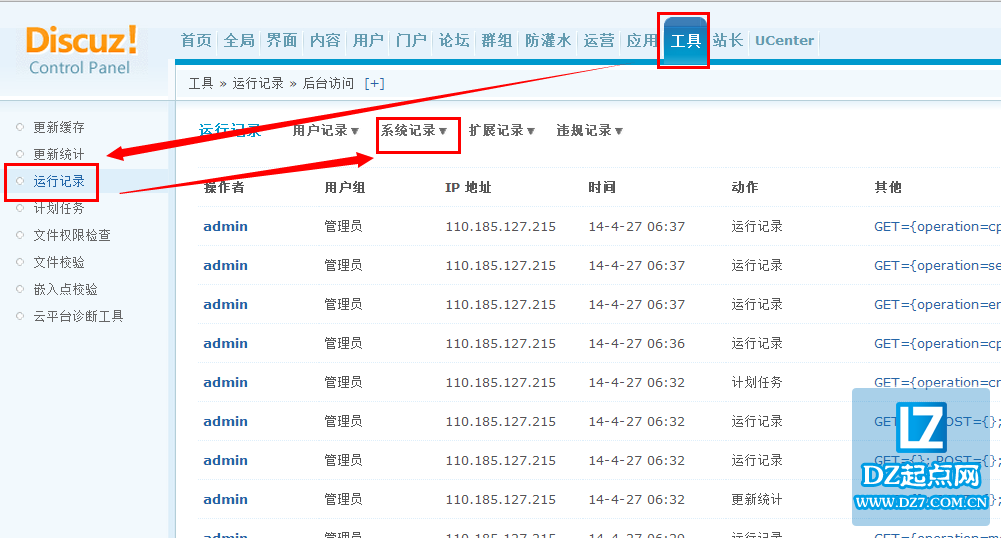Click the Discuz! Control Panel logo
This screenshot has width=1001, height=538.
[x=81, y=50]
